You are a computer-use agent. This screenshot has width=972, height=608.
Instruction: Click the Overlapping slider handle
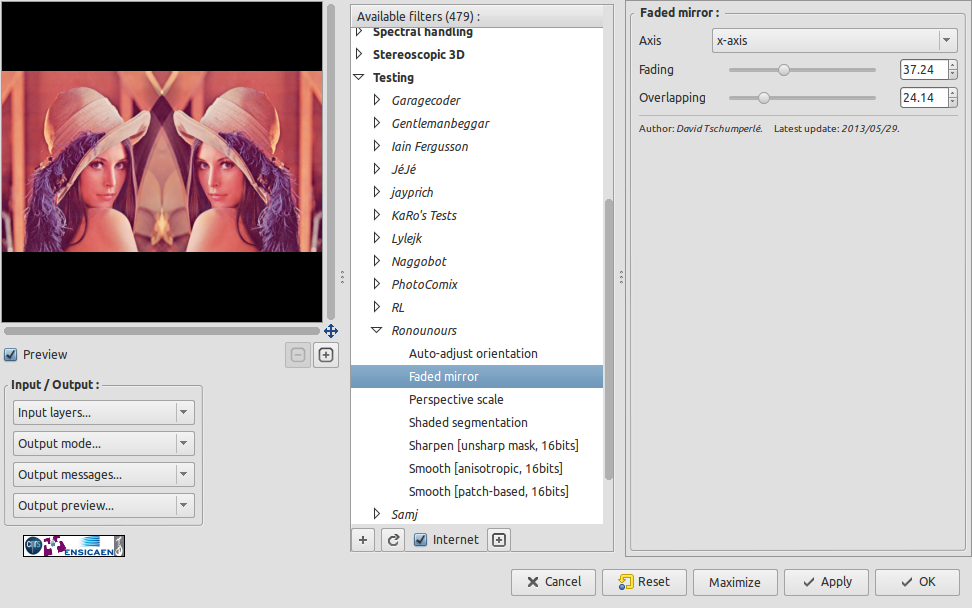click(764, 98)
